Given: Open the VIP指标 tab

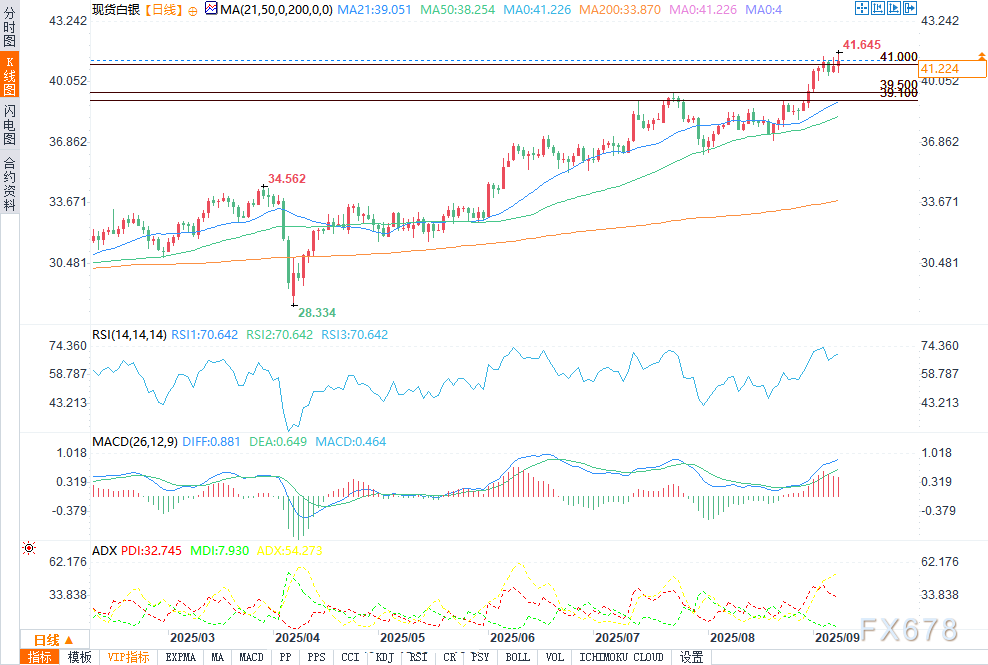Looking at the screenshot, I should [128, 657].
